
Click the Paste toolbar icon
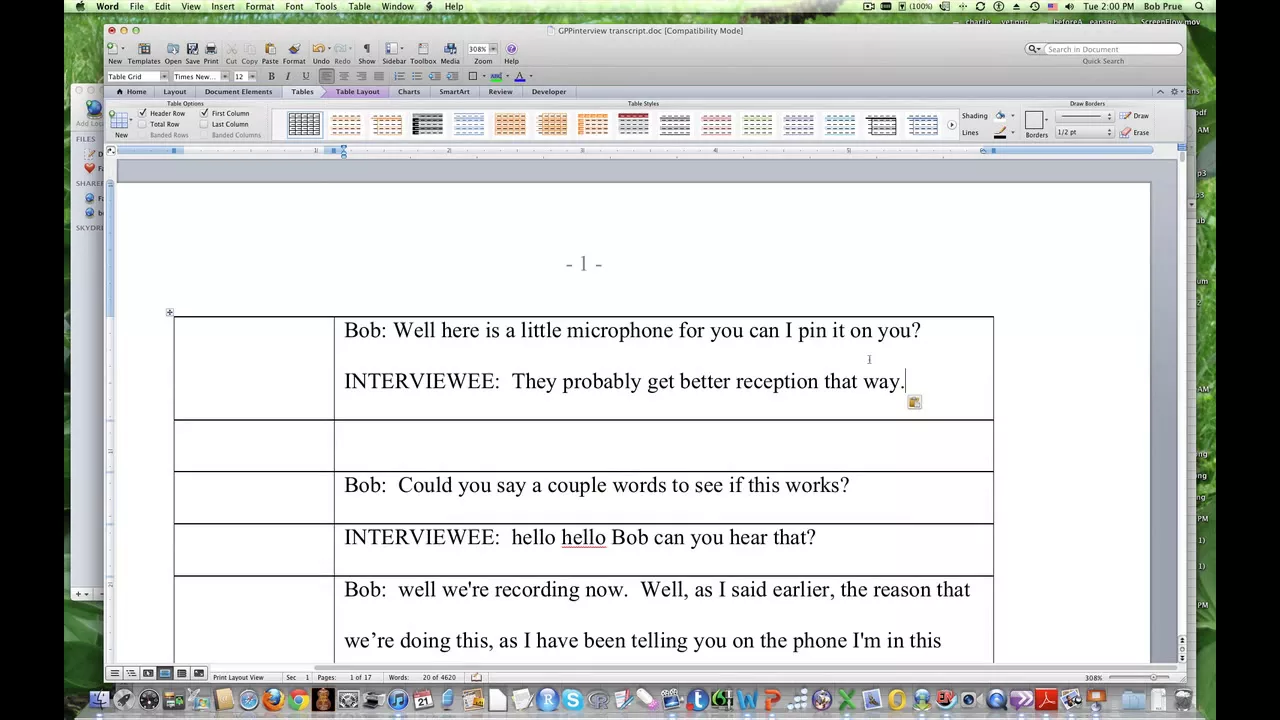point(270,49)
